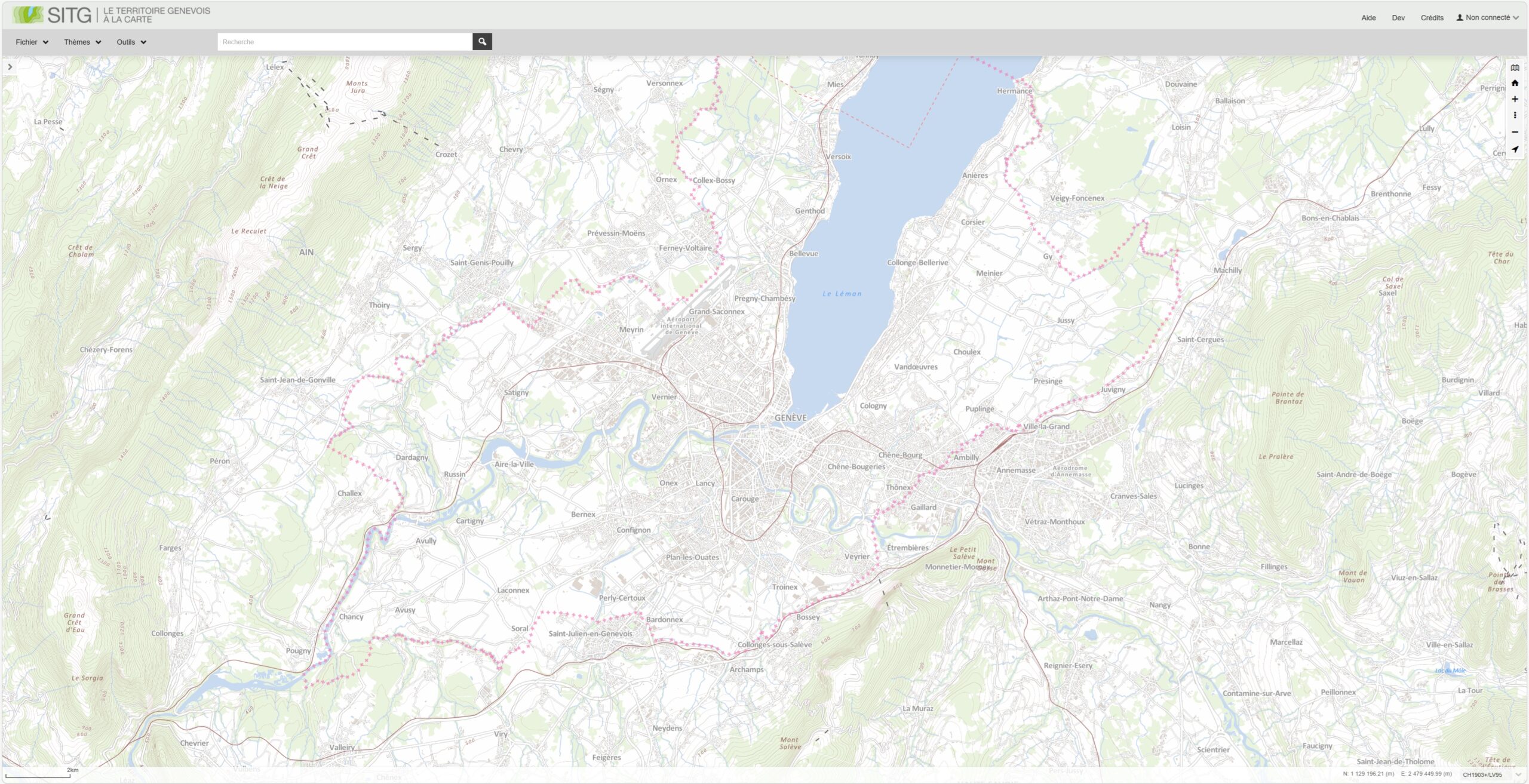
Task: Click the user icon beside Non connecté
Action: pyautogui.click(x=1460, y=18)
